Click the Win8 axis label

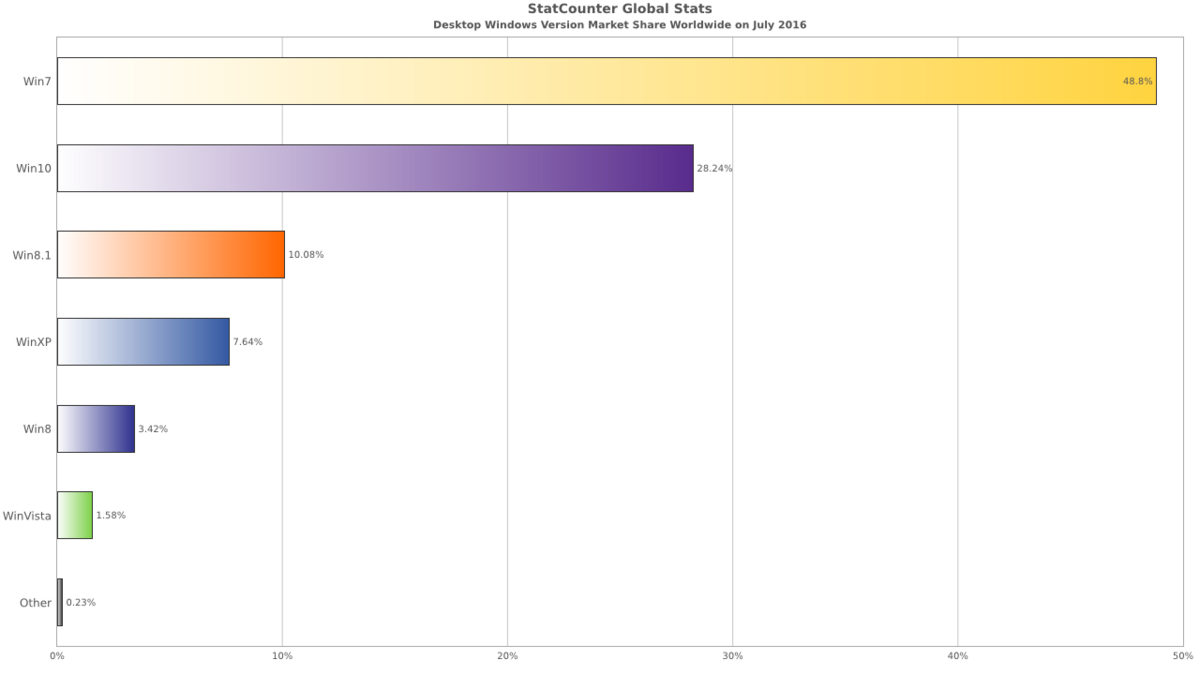[x=37, y=429]
